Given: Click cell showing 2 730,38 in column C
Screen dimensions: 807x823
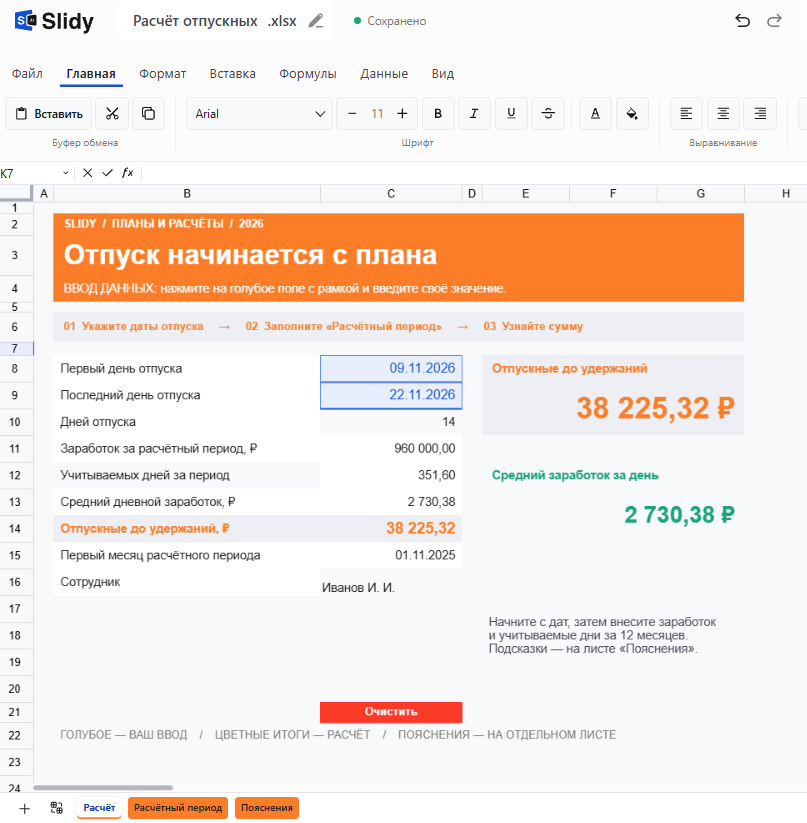Looking at the screenshot, I should [391, 502].
